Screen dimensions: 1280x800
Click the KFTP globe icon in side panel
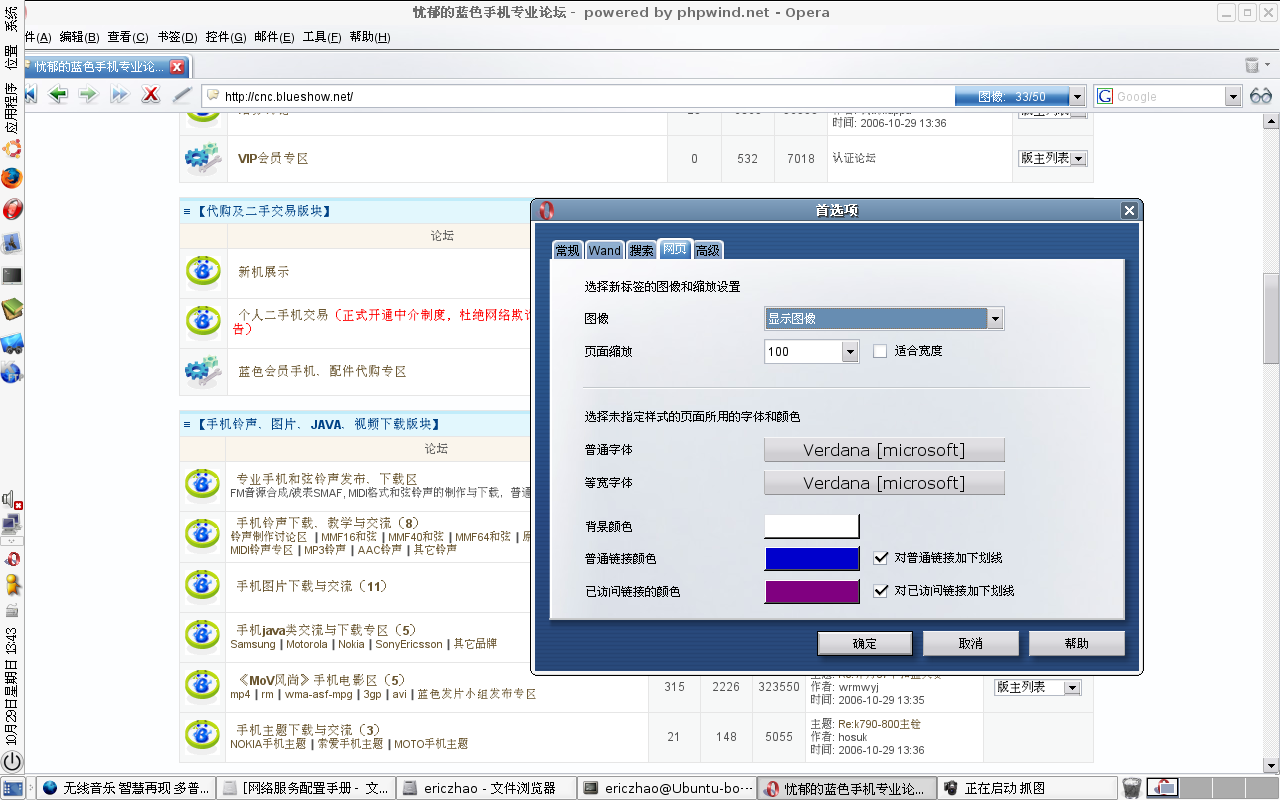click(x=12, y=373)
